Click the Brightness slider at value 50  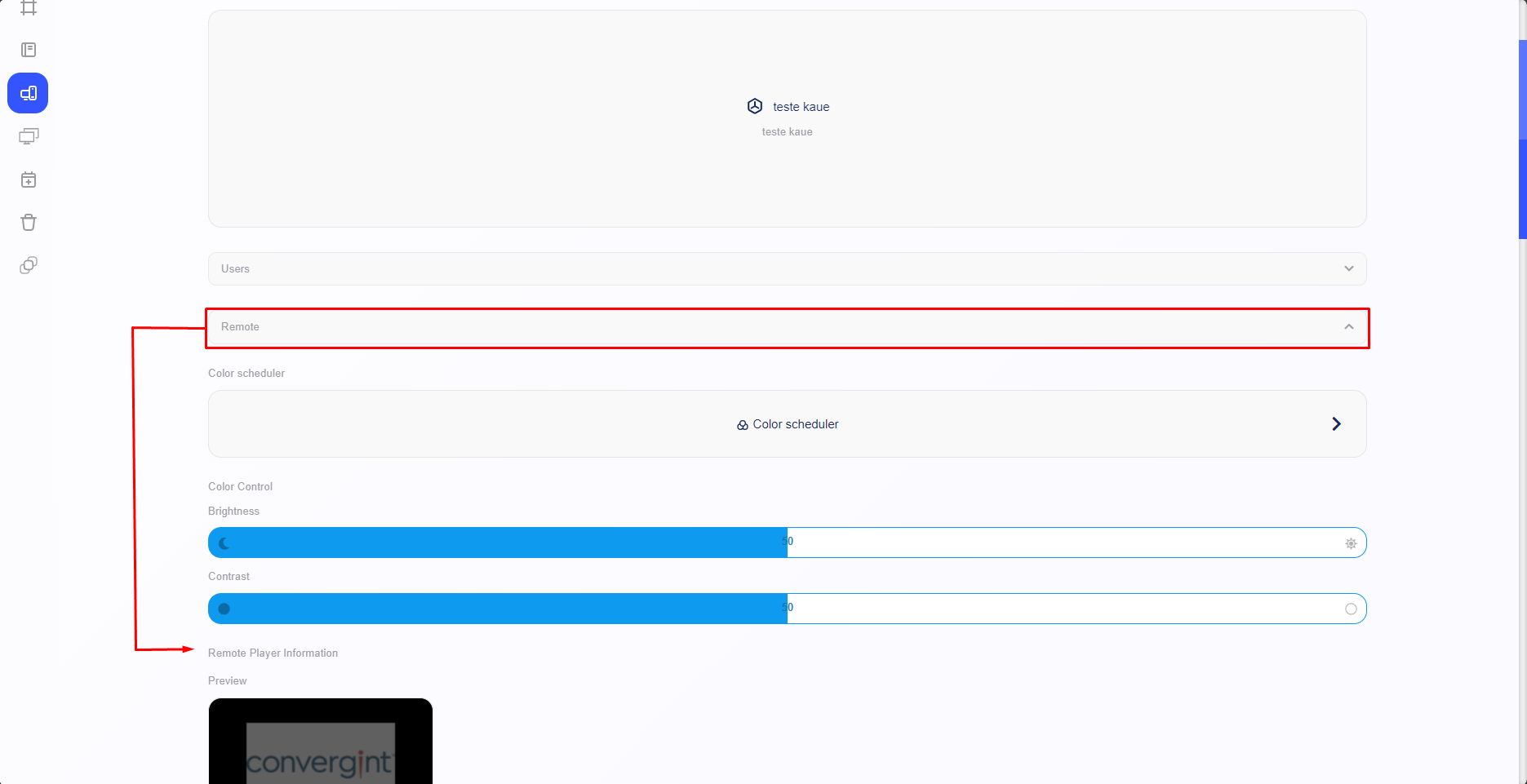point(788,543)
